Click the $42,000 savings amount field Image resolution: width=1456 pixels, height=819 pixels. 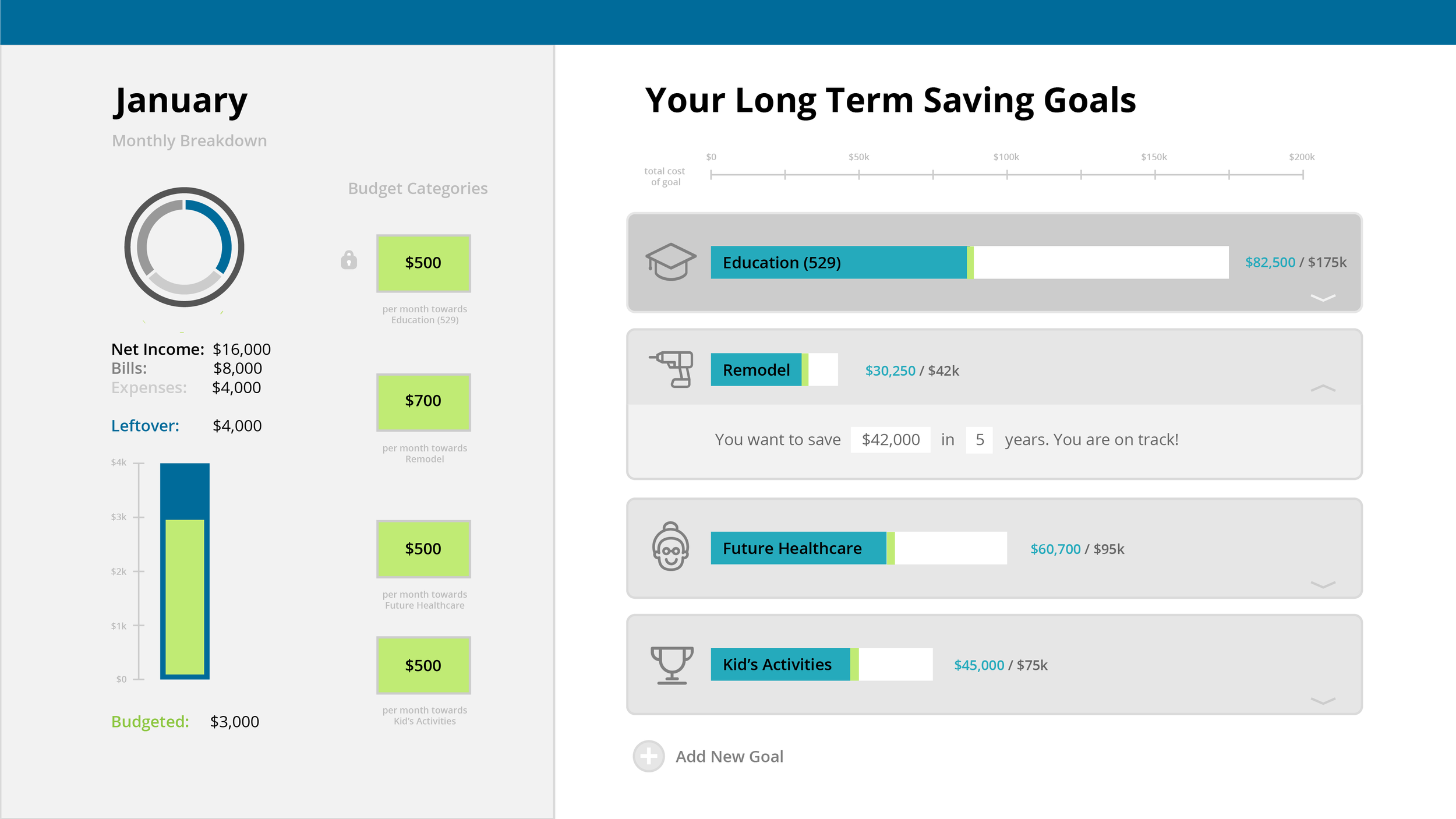coord(890,440)
